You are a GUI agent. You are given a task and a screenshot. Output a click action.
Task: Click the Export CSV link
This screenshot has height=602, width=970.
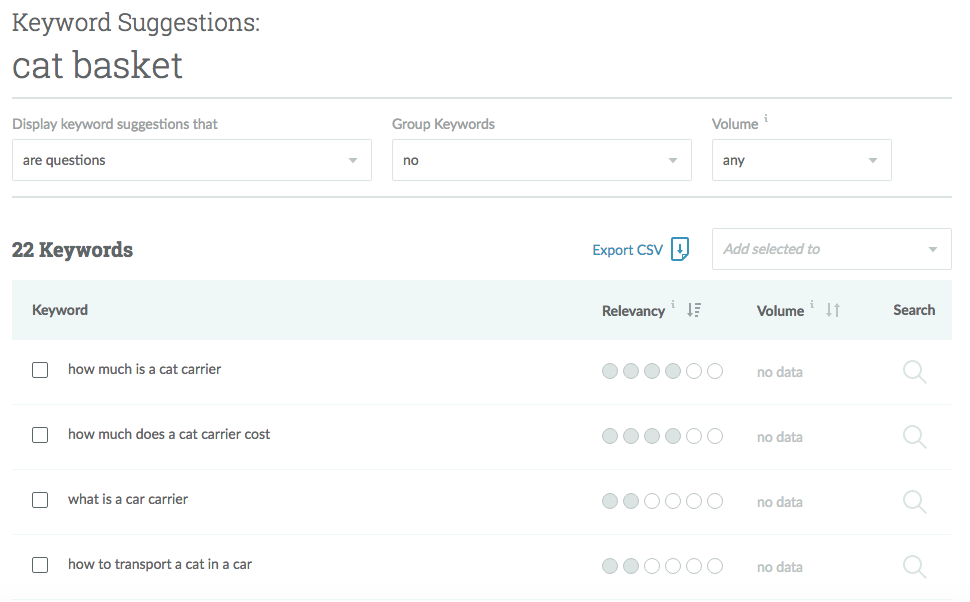point(627,250)
